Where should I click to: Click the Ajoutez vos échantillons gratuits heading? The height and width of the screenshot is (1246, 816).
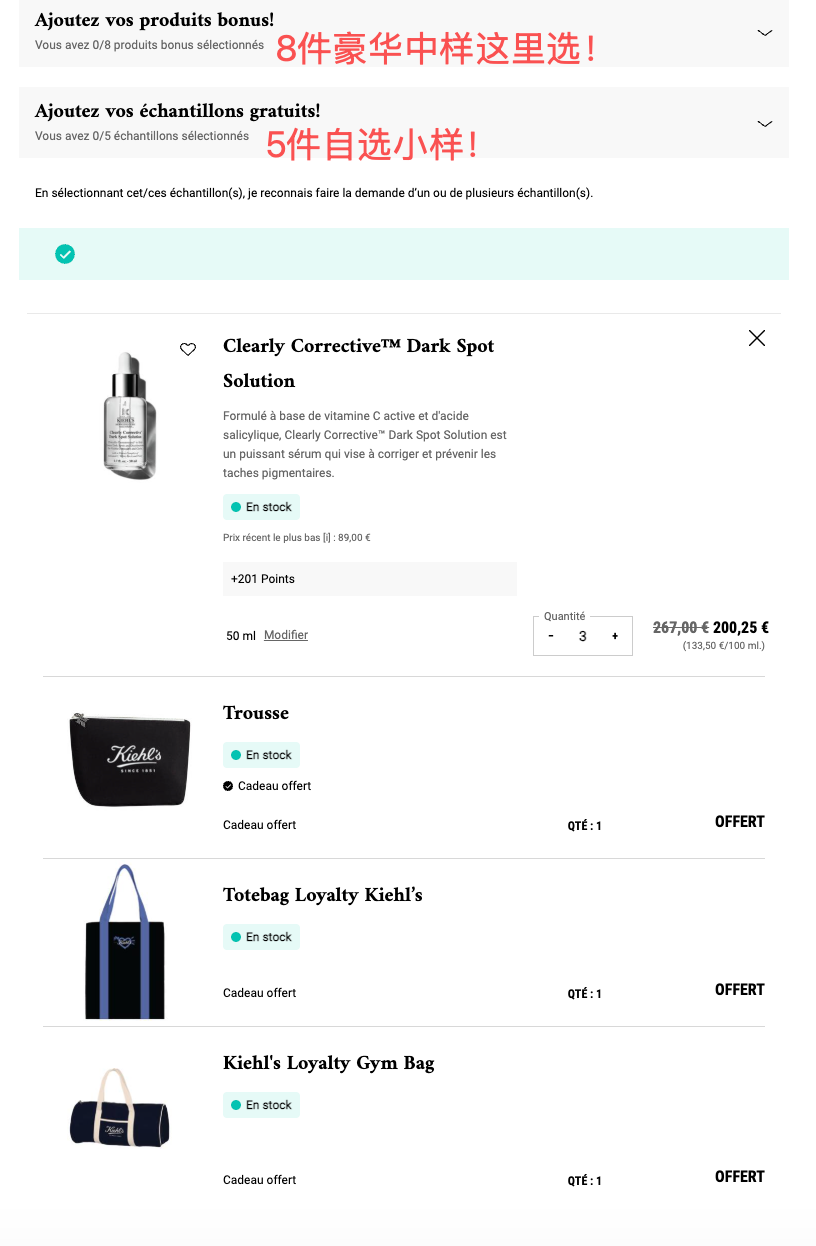click(x=177, y=111)
